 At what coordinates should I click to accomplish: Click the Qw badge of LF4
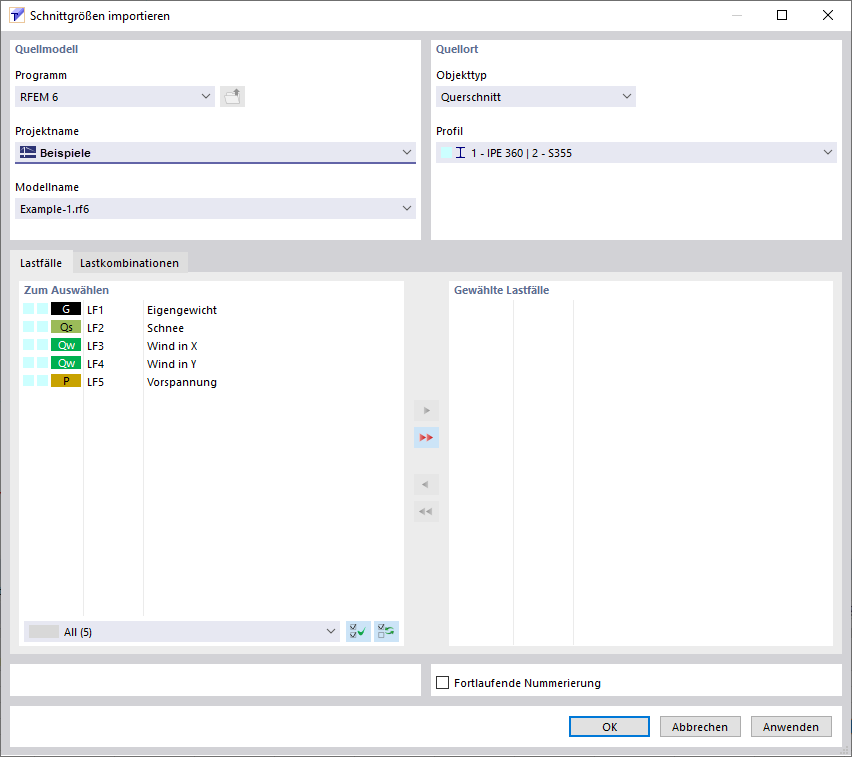[66, 363]
